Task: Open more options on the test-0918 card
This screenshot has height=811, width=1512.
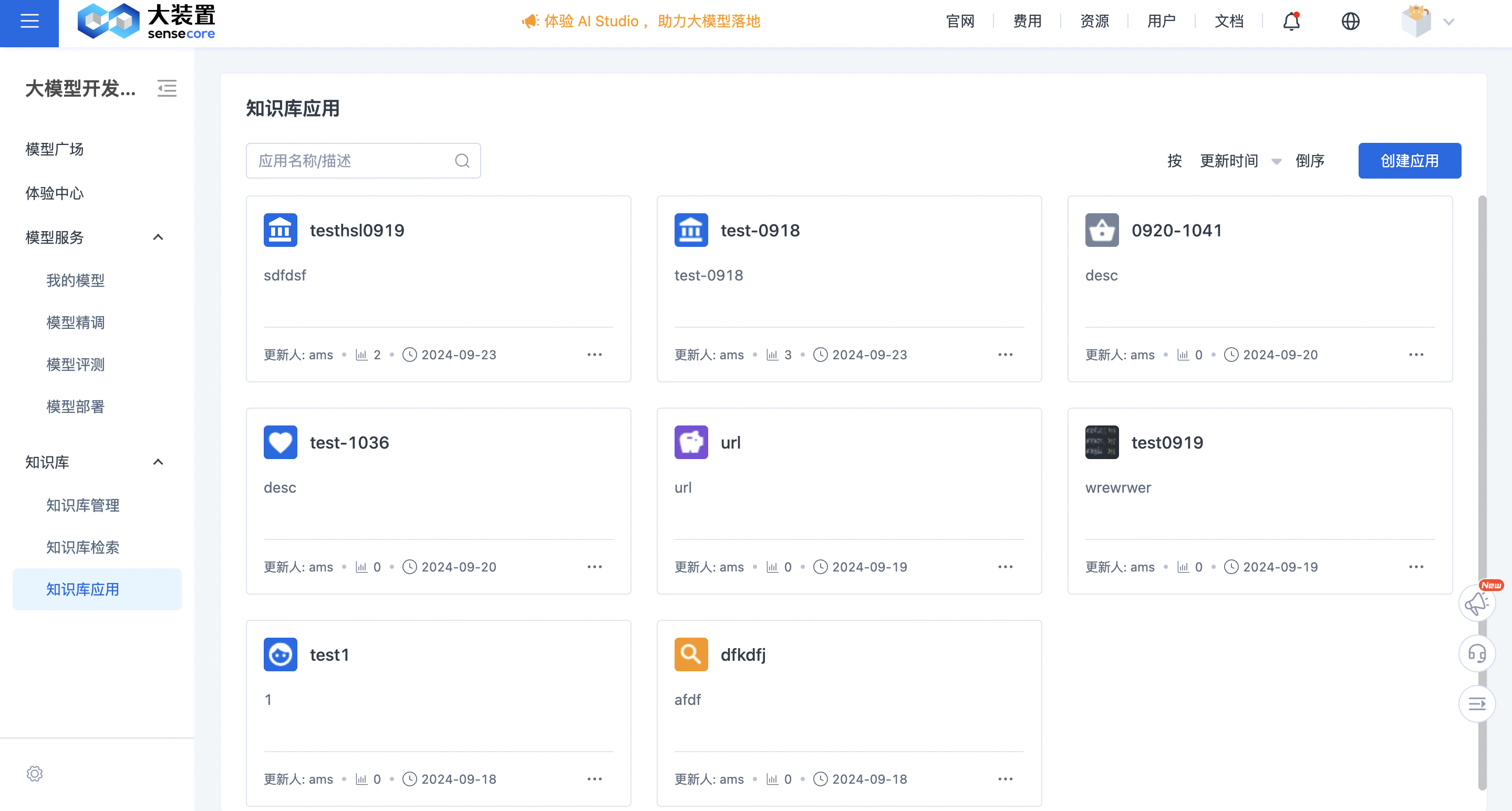Action: (x=1005, y=355)
